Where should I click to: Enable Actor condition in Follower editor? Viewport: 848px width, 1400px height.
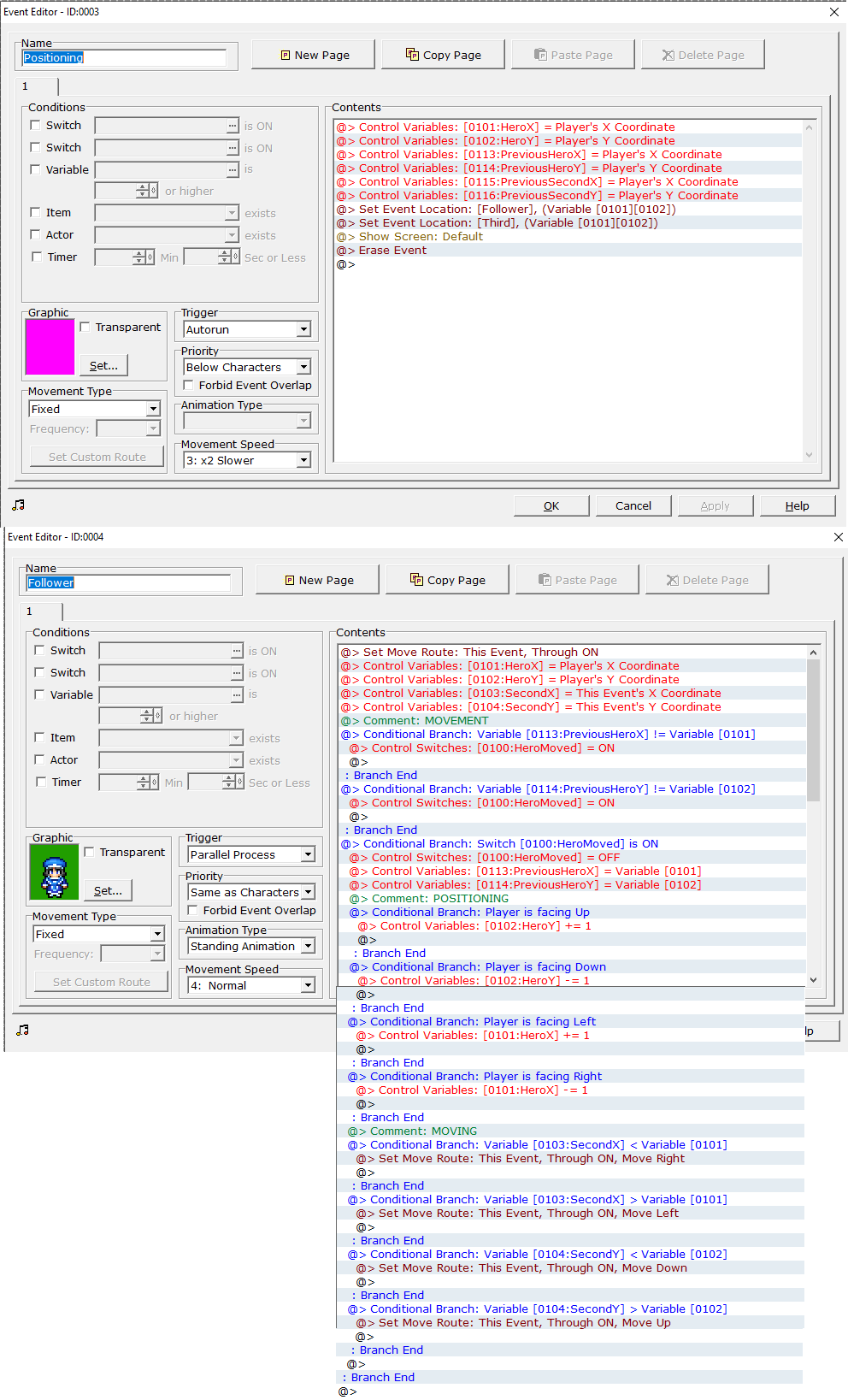coord(40,759)
